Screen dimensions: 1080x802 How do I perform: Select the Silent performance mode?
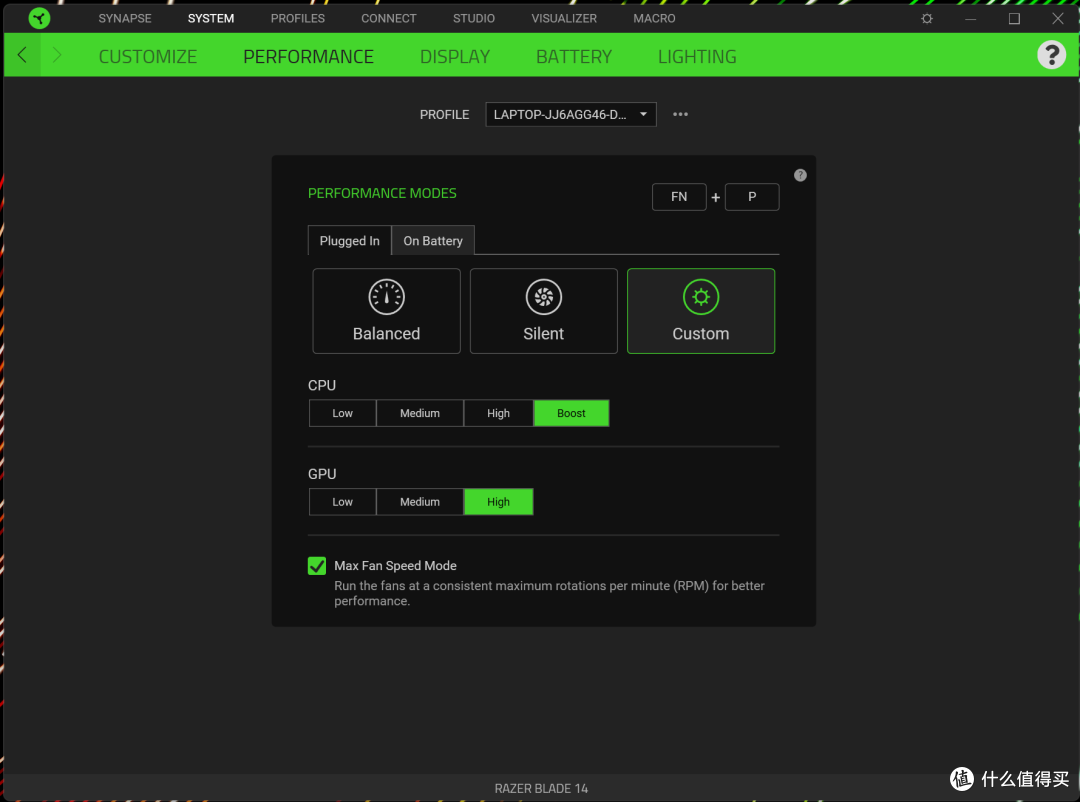coord(543,311)
